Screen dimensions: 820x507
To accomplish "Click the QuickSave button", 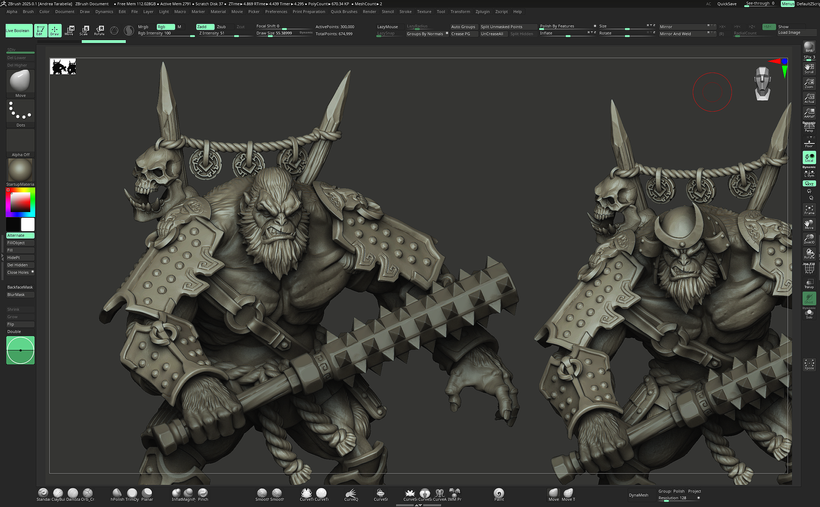I will [x=727, y=4].
